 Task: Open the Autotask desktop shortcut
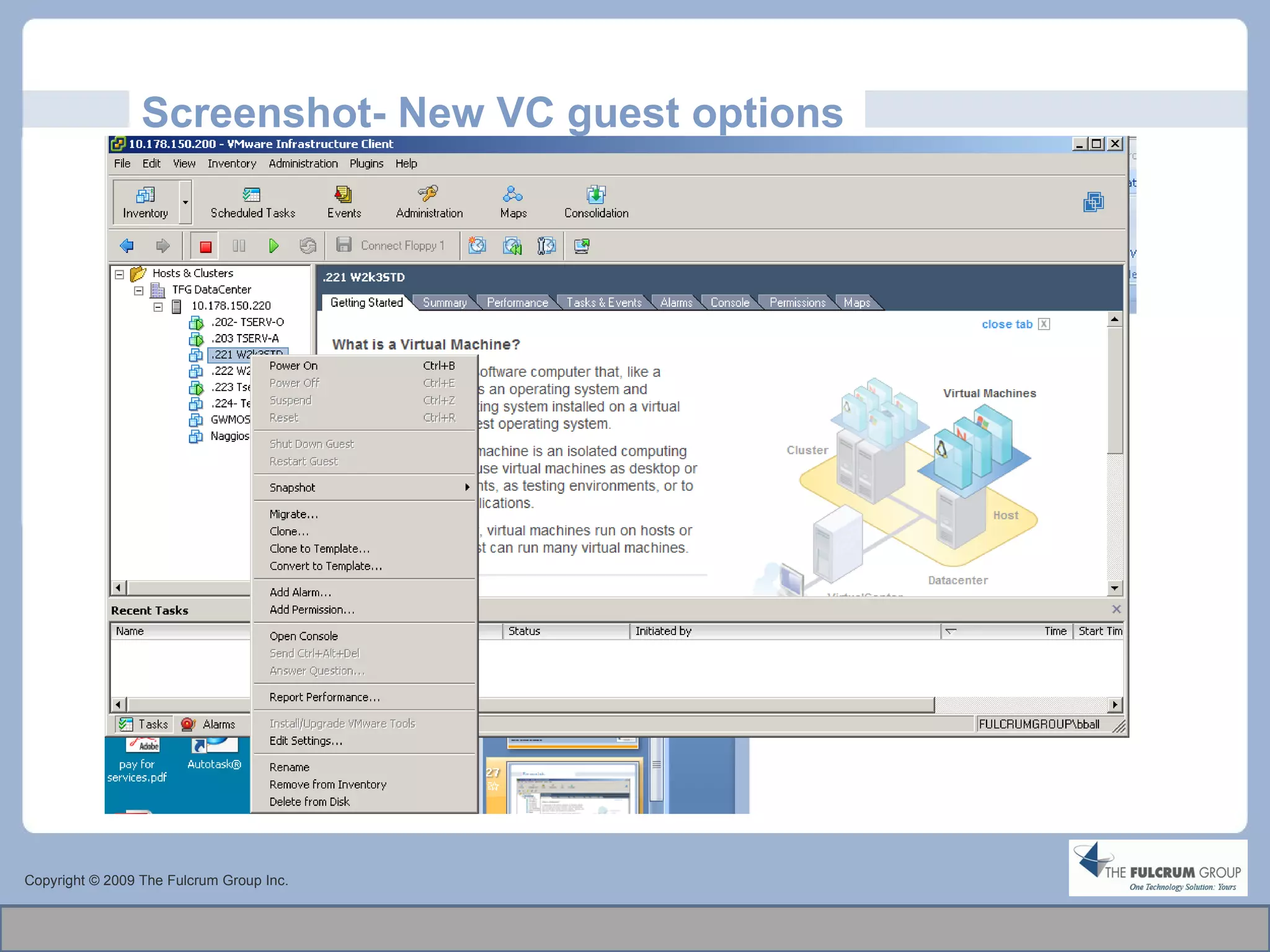(215, 754)
